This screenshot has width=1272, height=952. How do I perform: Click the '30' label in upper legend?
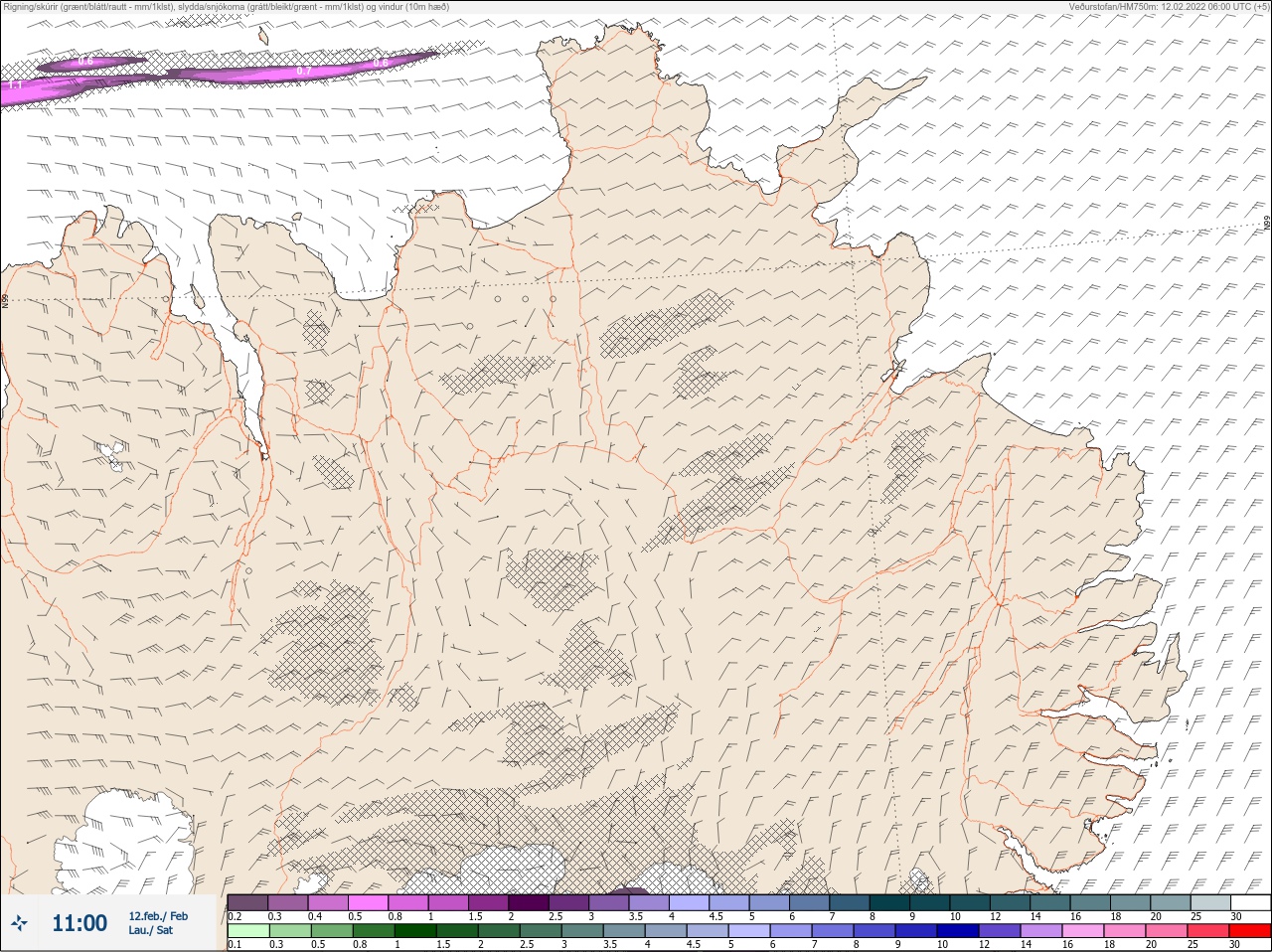[1236, 916]
